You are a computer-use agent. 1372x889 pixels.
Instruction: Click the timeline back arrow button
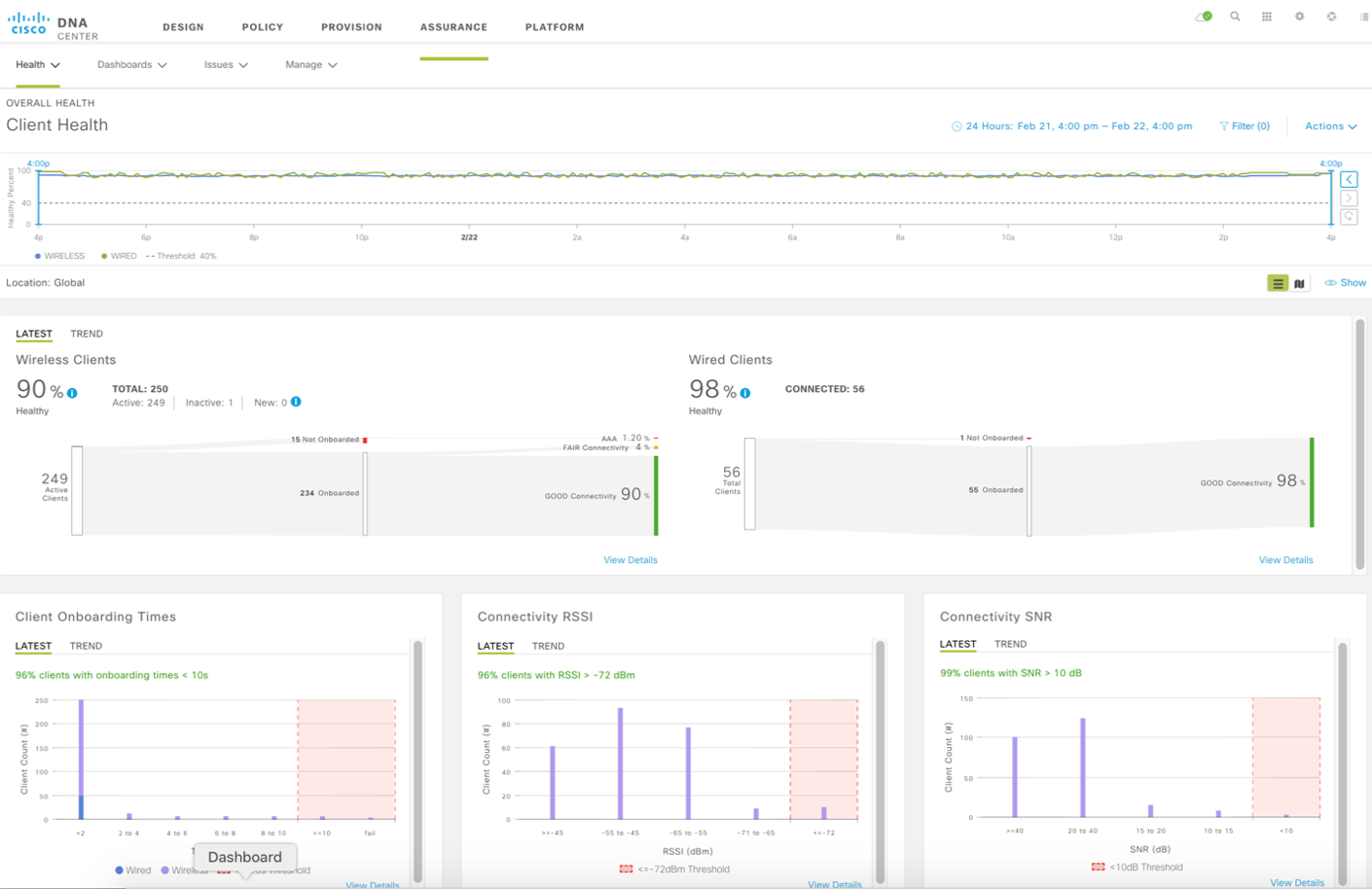[x=1349, y=180]
